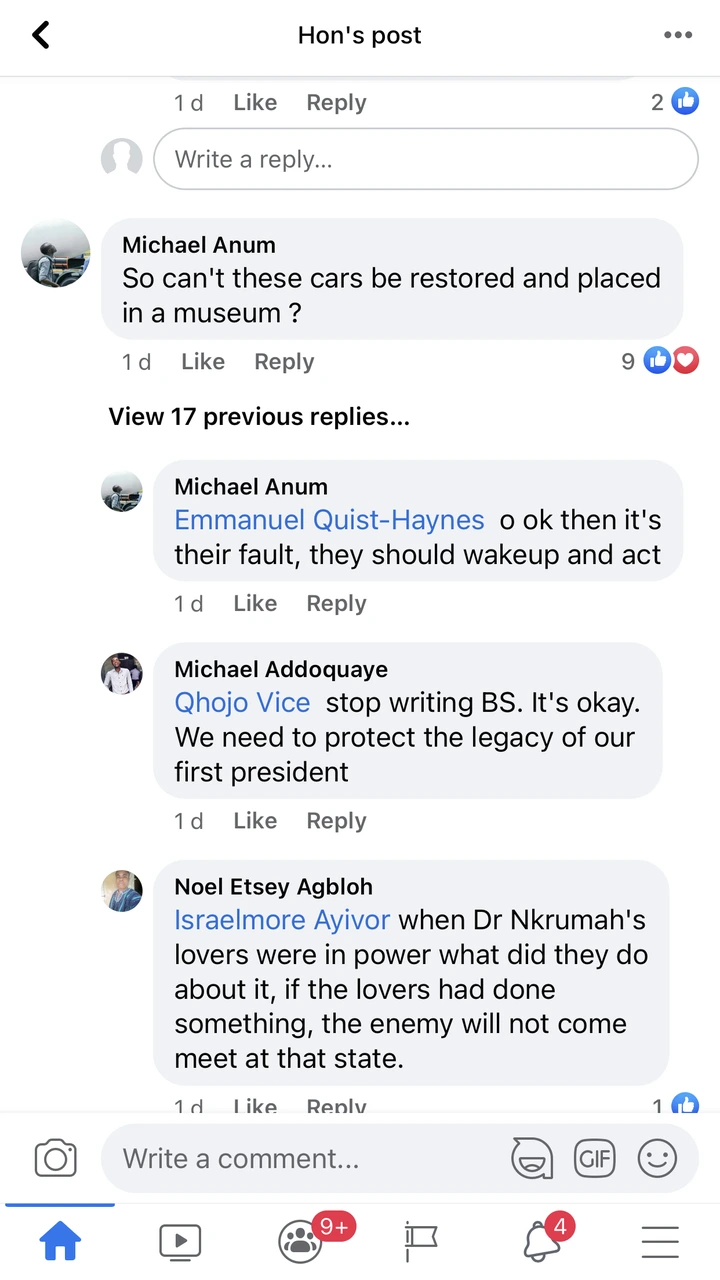Open Emmanuel Quist-Haynes tagged profile link
The height and width of the screenshot is (1280, 720).
pyautogui.click(x=329, y=520)
